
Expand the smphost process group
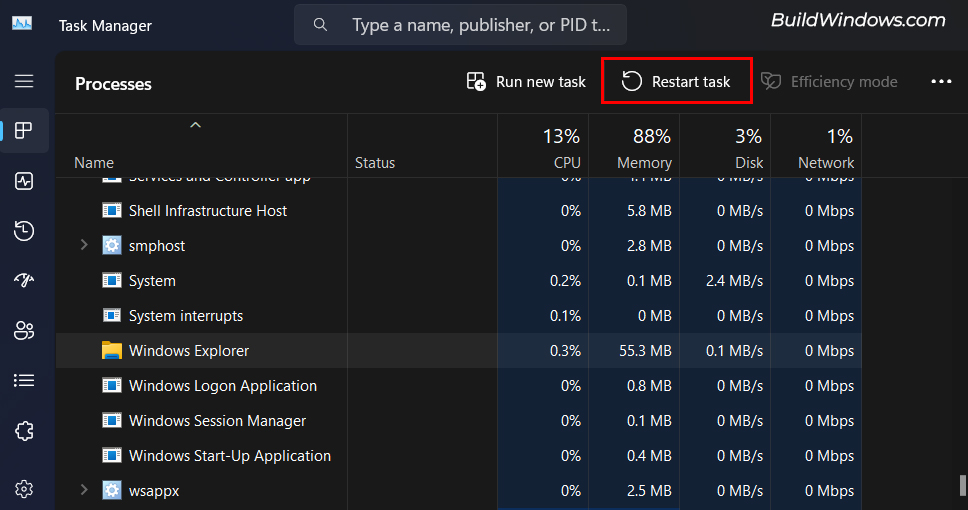coord(84,245)
